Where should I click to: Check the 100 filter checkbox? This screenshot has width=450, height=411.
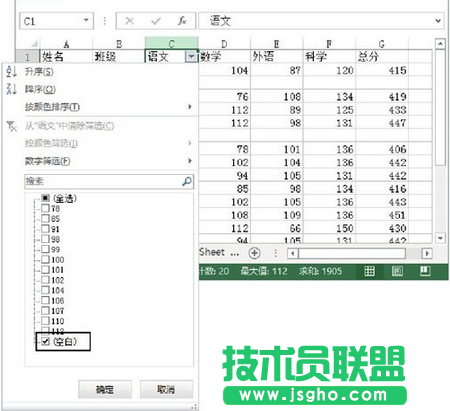point(45,259)
